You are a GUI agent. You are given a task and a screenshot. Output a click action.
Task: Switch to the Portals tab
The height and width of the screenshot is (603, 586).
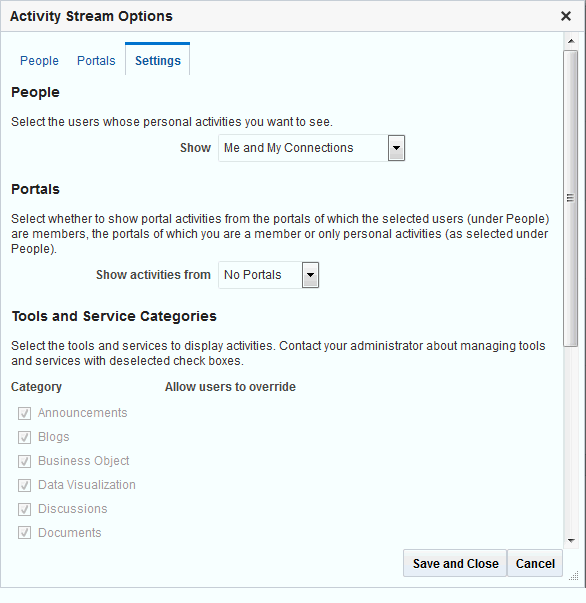96,61
